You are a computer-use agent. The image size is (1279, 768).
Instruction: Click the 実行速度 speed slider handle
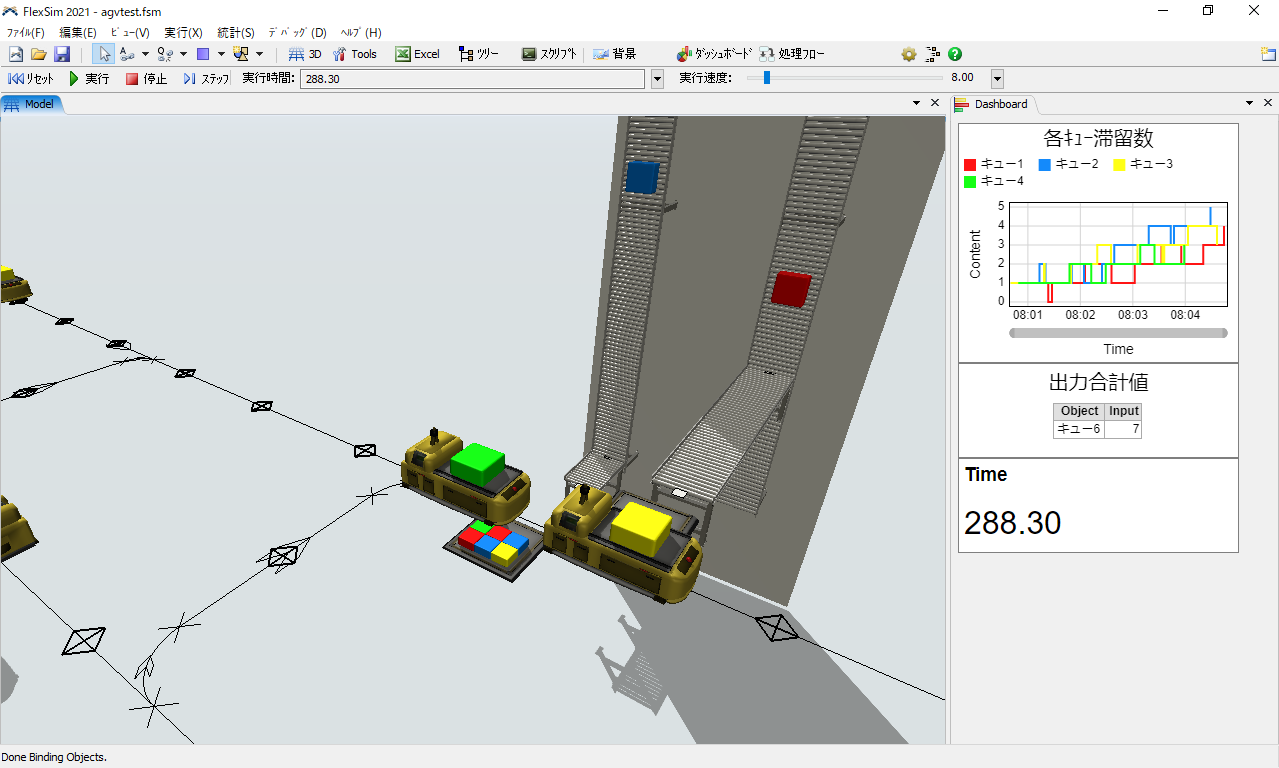point(766,78)
